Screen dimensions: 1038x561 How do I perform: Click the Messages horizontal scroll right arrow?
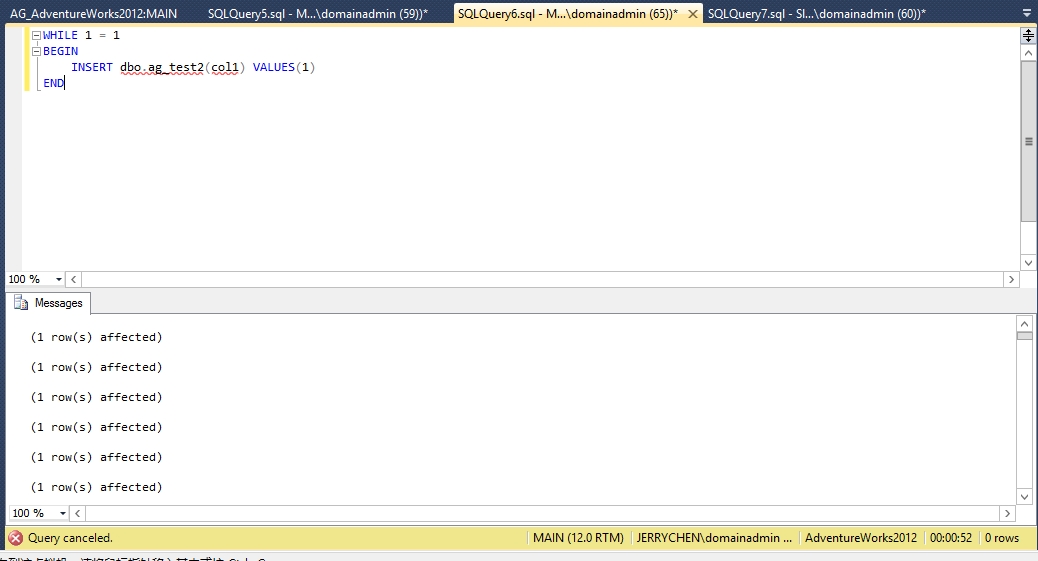point(1007,513)
